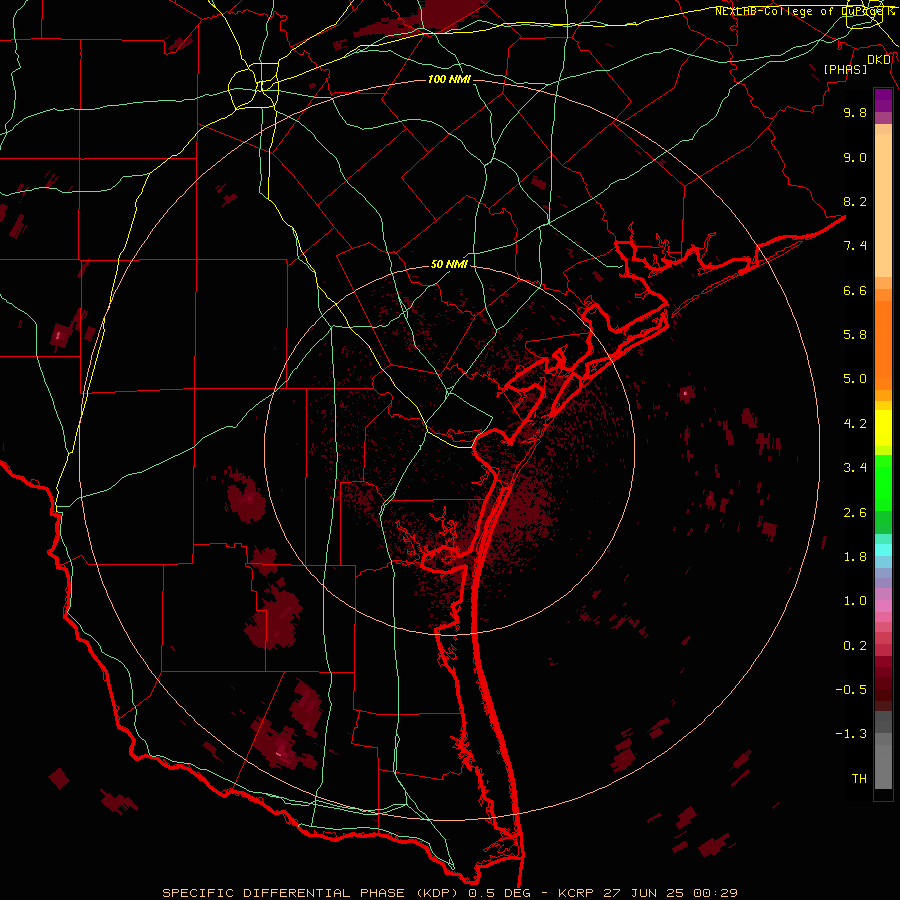This screenshot has height=900, width=900.
Task: Click the -1.3 value on the scale
Action: point(851,734)
